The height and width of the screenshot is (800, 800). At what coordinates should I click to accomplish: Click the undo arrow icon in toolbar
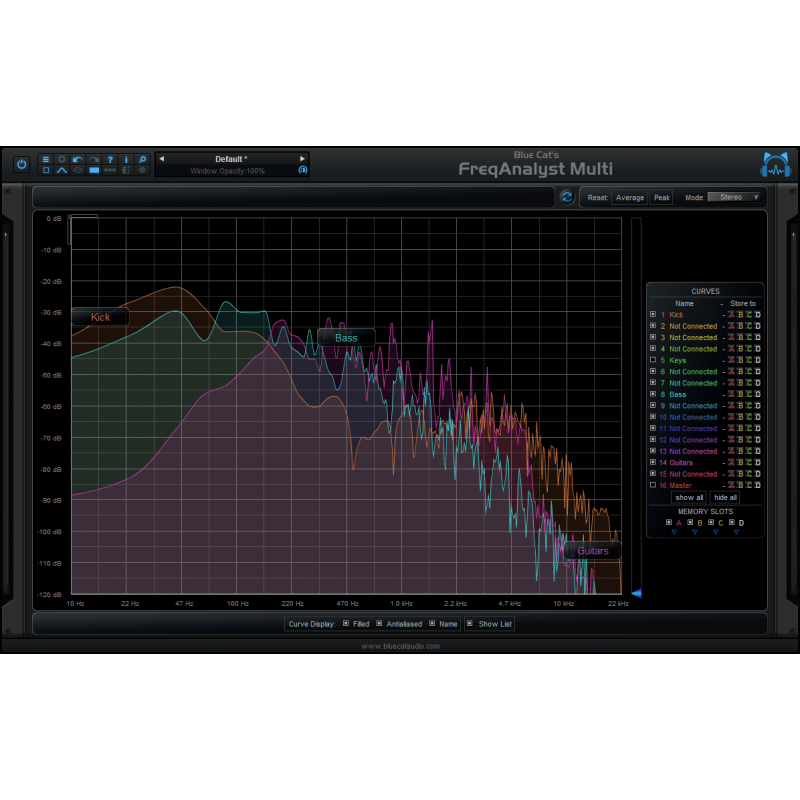click(78, 159)
